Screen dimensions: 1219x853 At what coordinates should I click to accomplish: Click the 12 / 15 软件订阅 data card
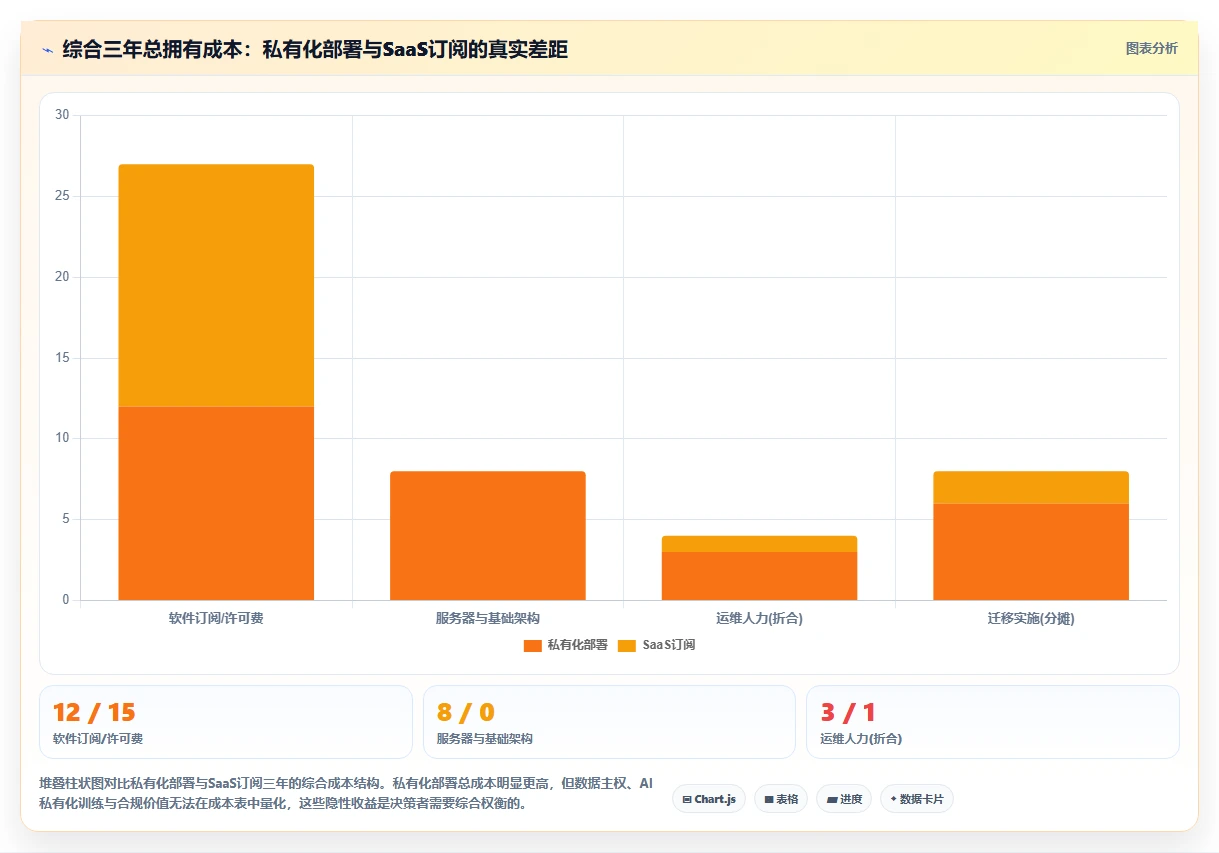click(x=226, y=722)
